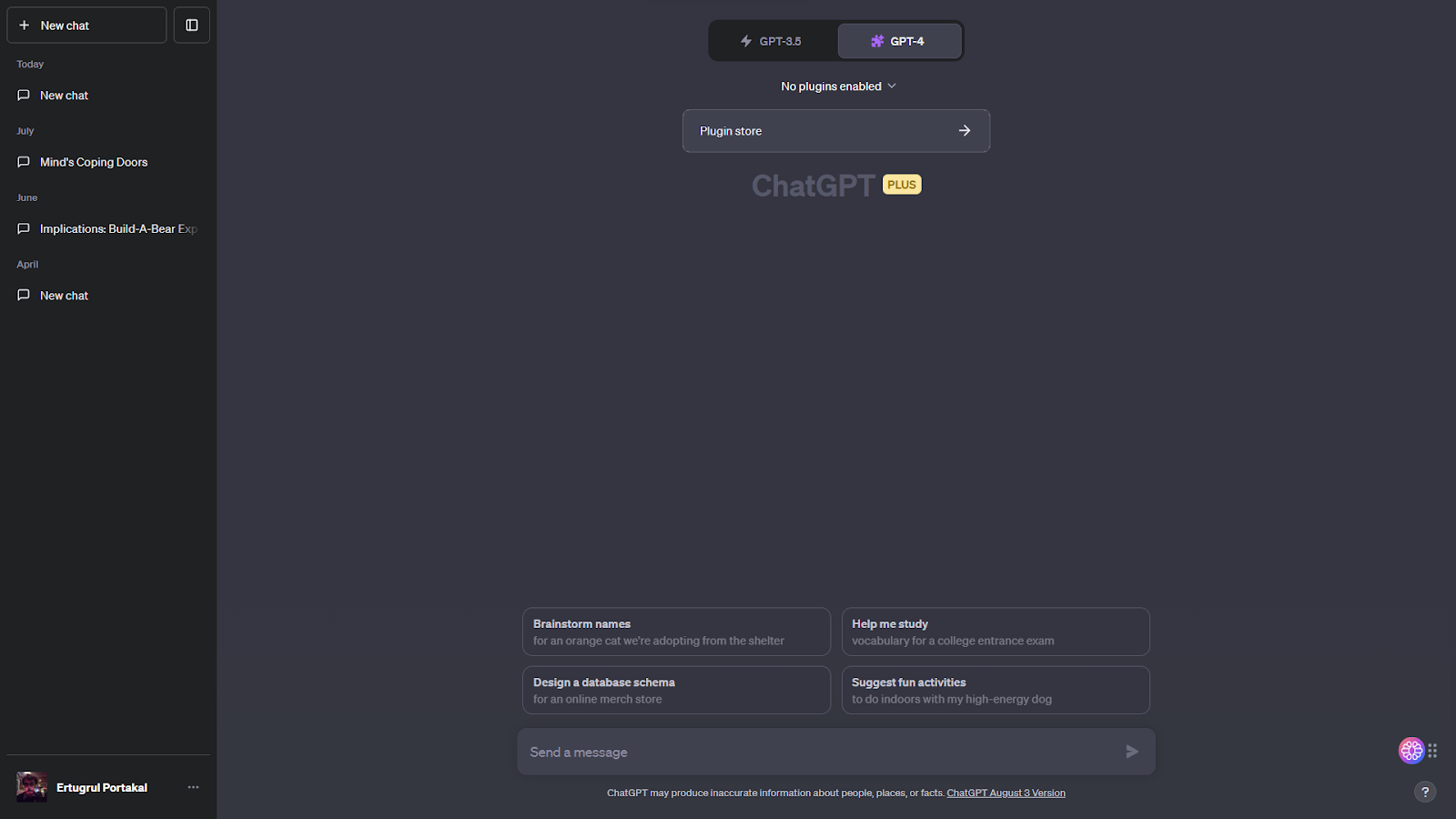
Task: Open the three-dot menu next to Ertugrul Portakal
Action: click(x=193, y=787)
